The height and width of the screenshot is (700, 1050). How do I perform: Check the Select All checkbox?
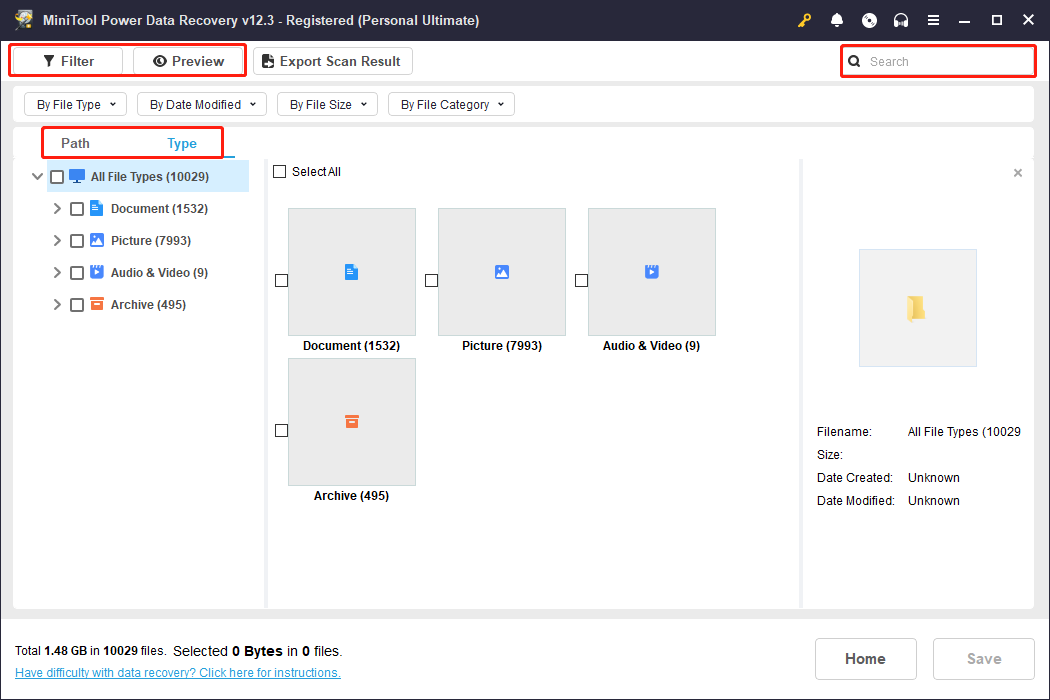[279, 171]
